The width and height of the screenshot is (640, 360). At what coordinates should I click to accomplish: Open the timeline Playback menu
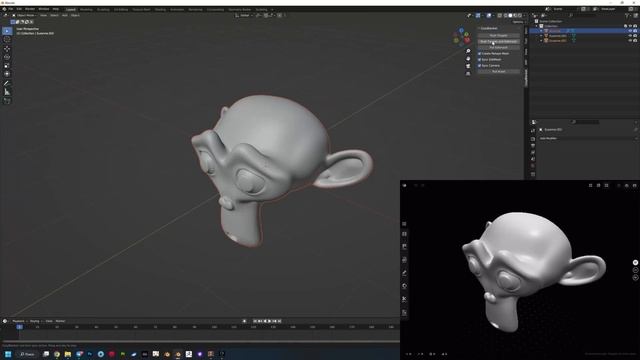tap(19, 321)
